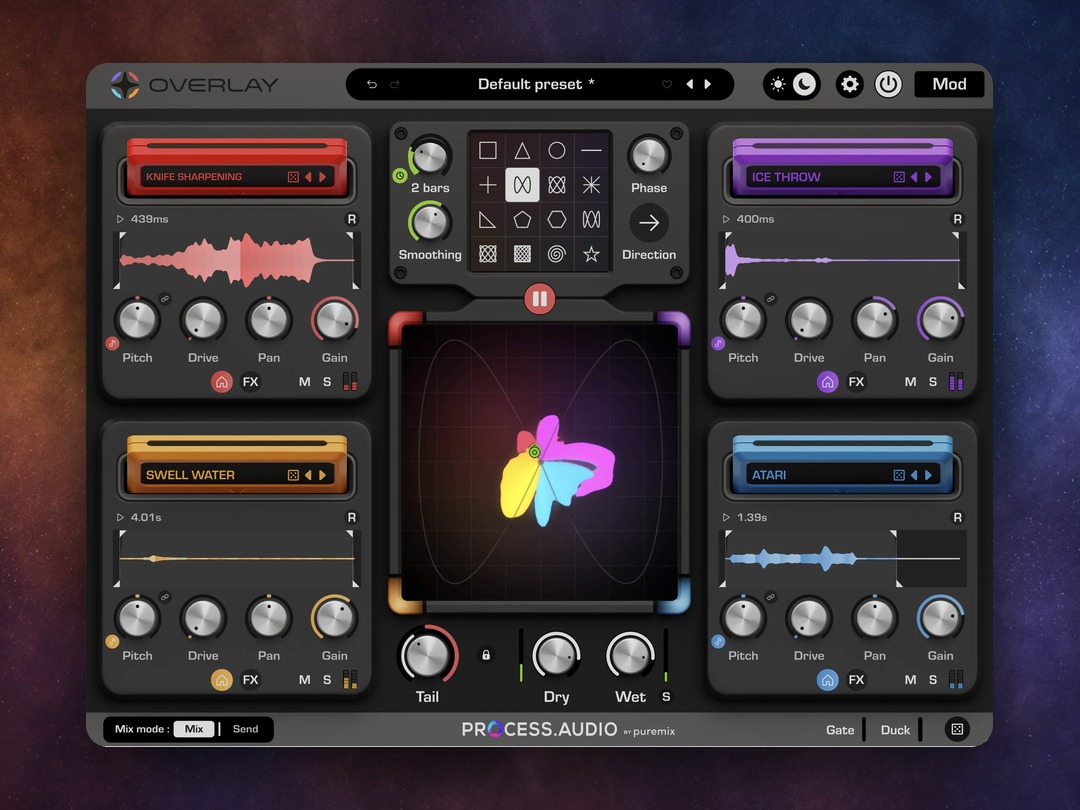
Task: Select the triangle path shape
Action: (x=522, y=150)
